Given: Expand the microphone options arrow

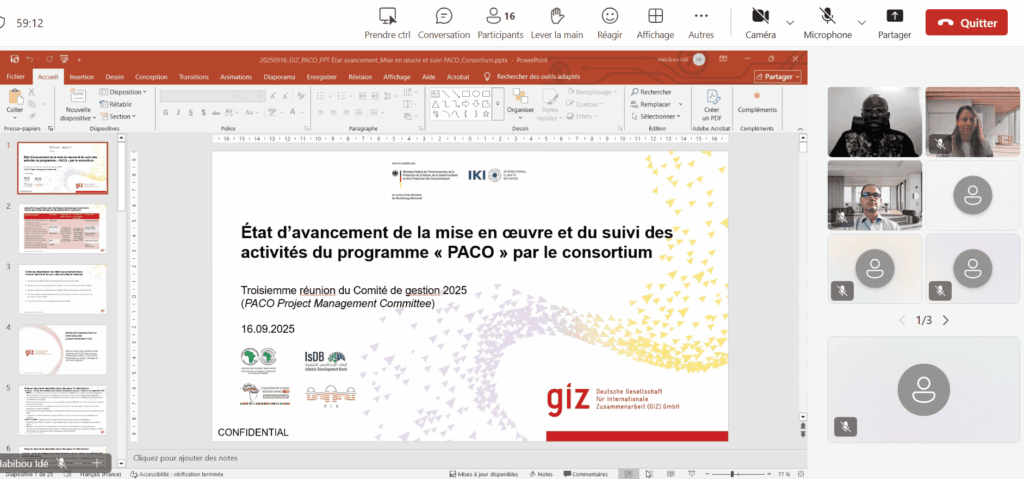Looking at the screenshot, I should point(861,22).
